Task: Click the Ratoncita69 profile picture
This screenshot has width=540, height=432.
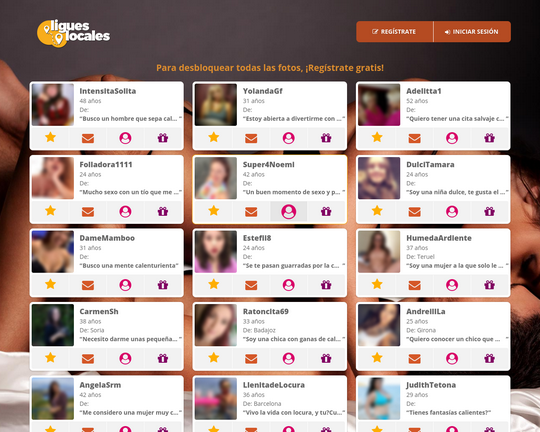Action: coord(216,325)
